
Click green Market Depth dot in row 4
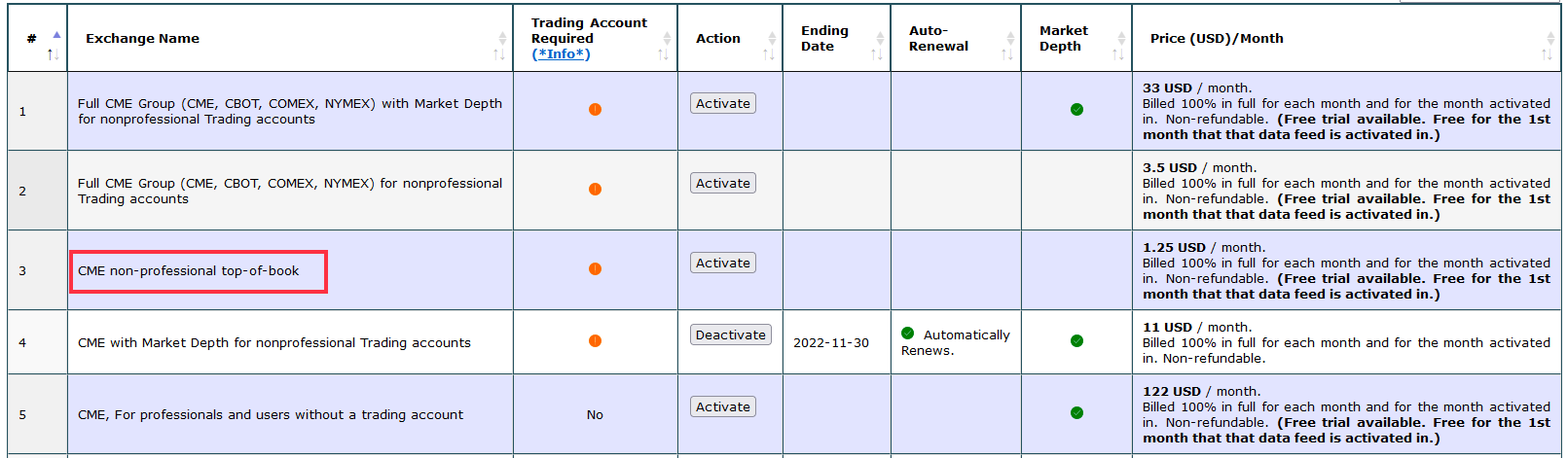coord(1076,341)
